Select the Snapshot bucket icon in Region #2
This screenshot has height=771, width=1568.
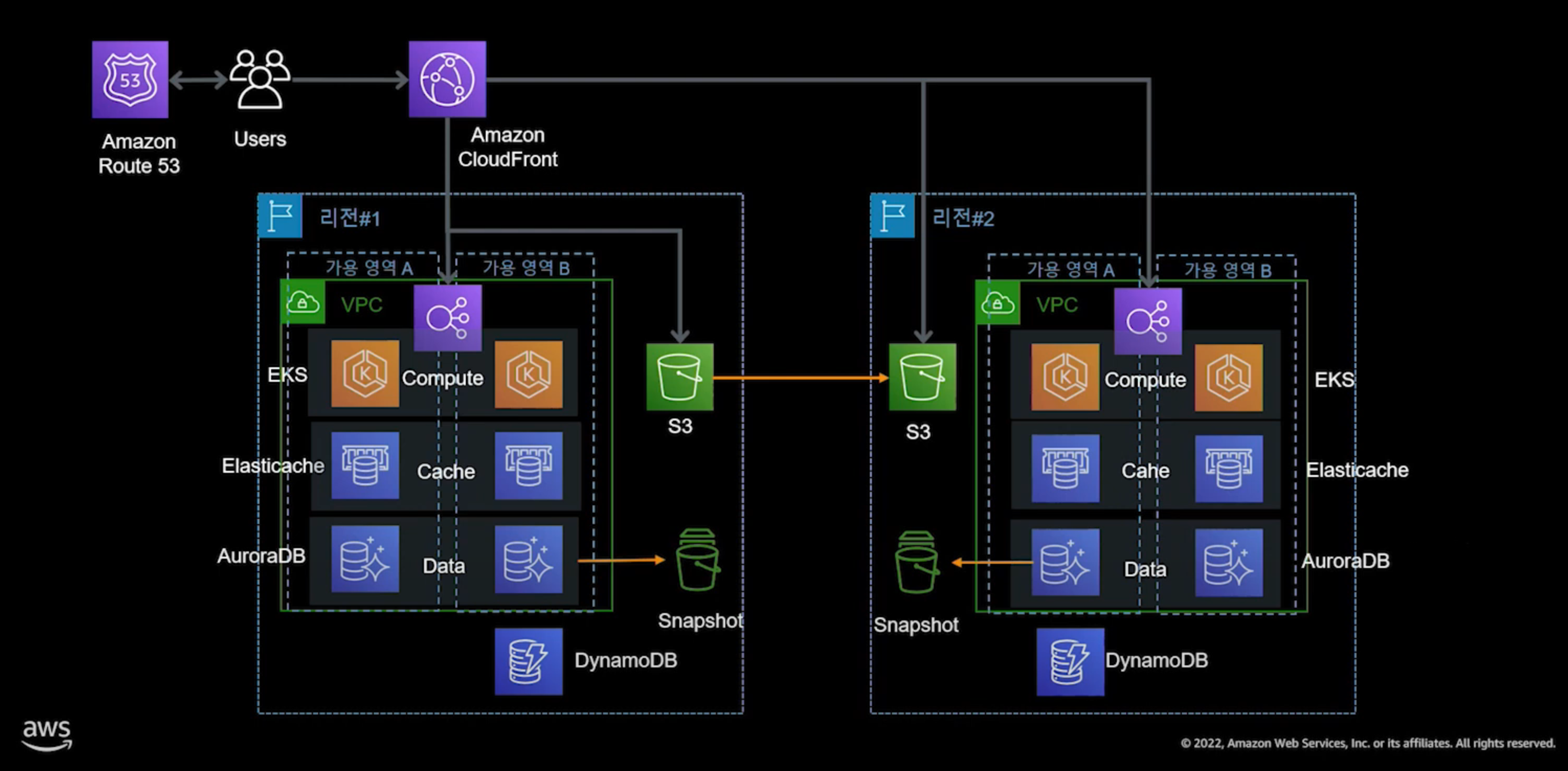(x=917, y=562)
